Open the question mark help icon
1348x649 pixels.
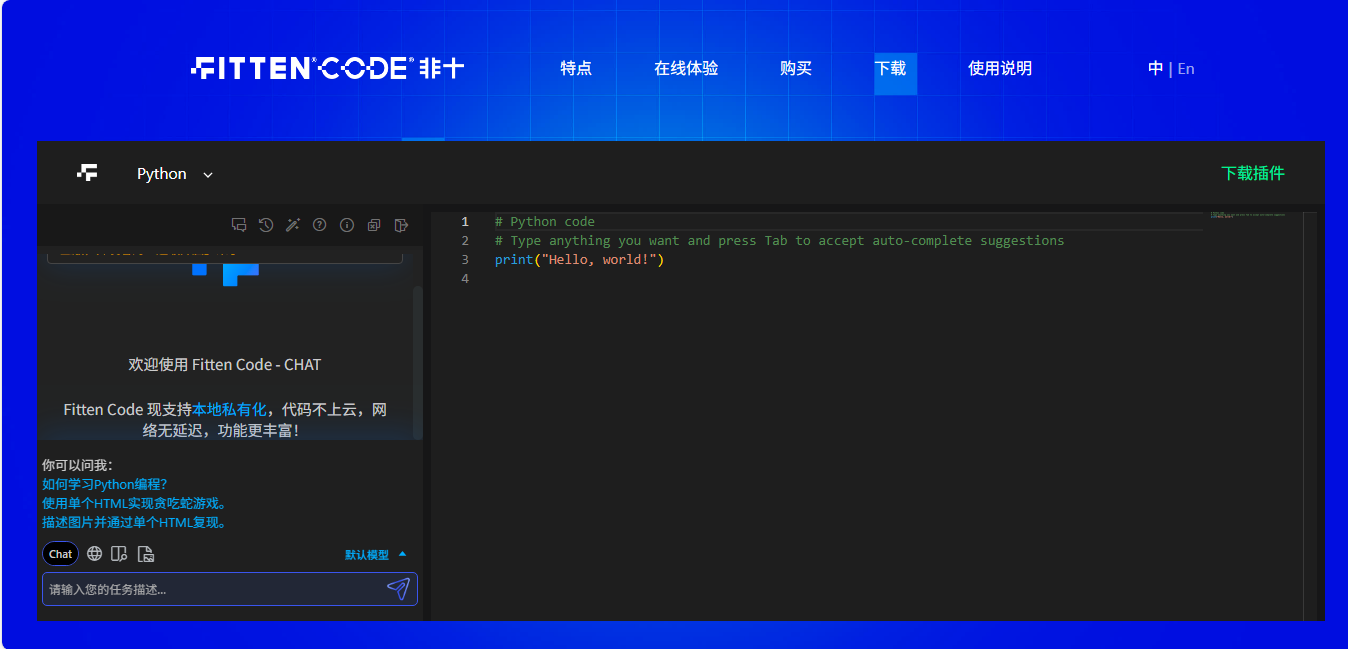click(320, 225)
